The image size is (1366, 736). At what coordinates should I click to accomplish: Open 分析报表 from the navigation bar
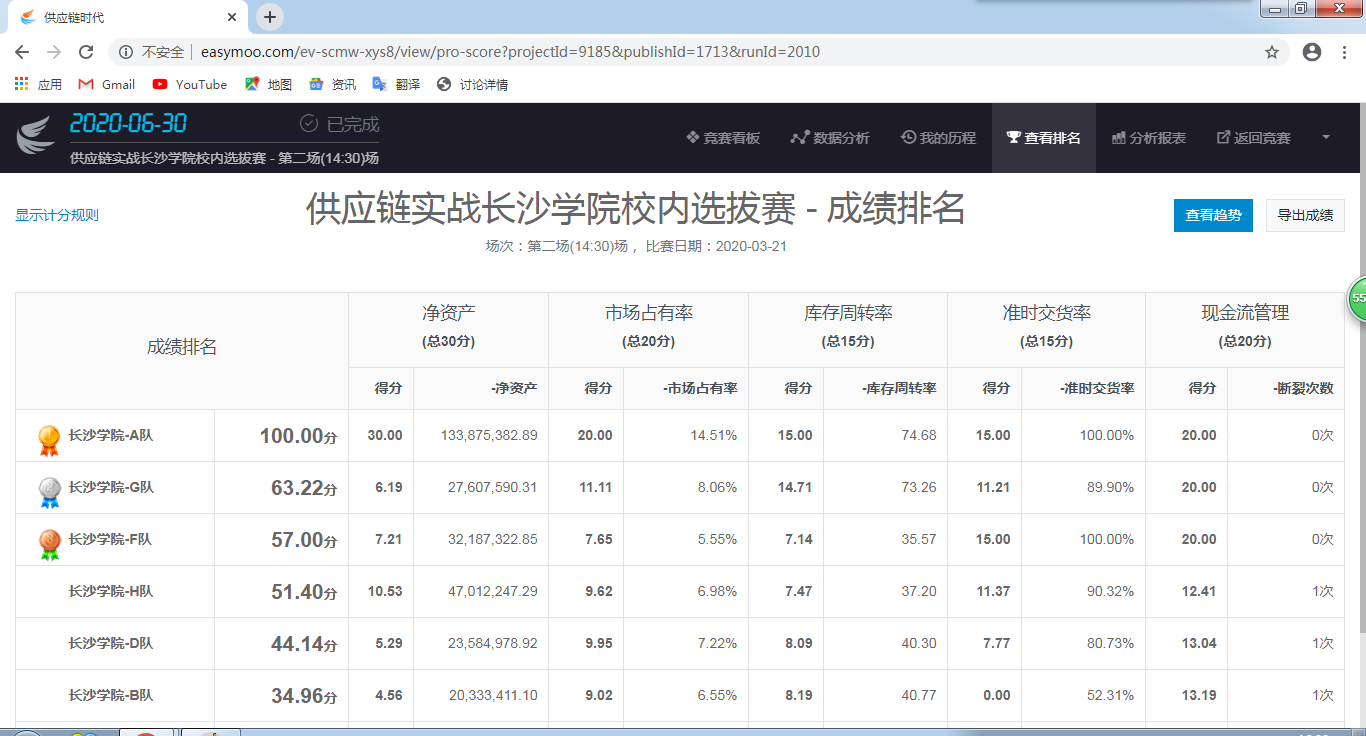point(1149,138)
